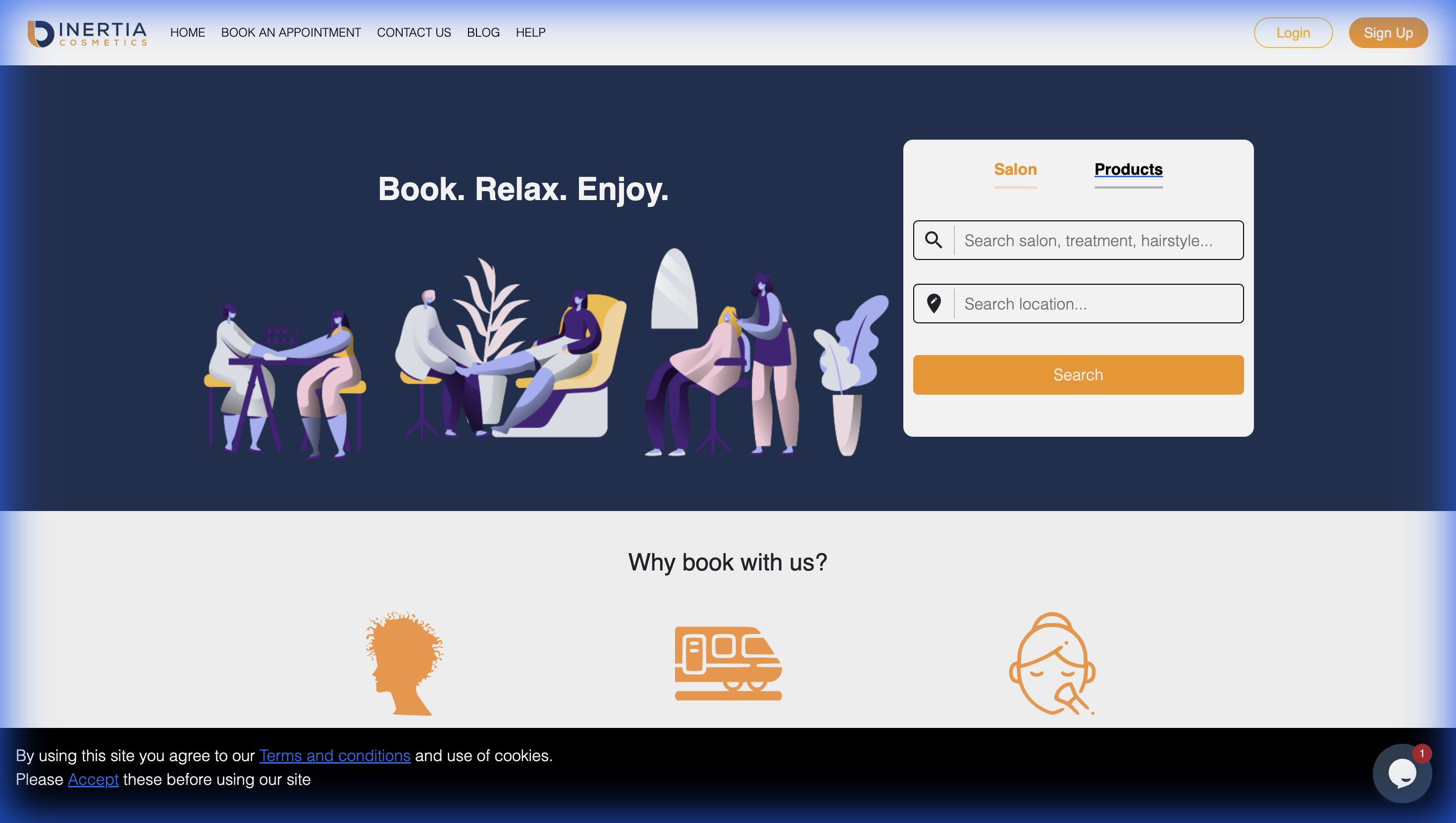Click the Inertia Cosmetics logo

click(88, 33)
